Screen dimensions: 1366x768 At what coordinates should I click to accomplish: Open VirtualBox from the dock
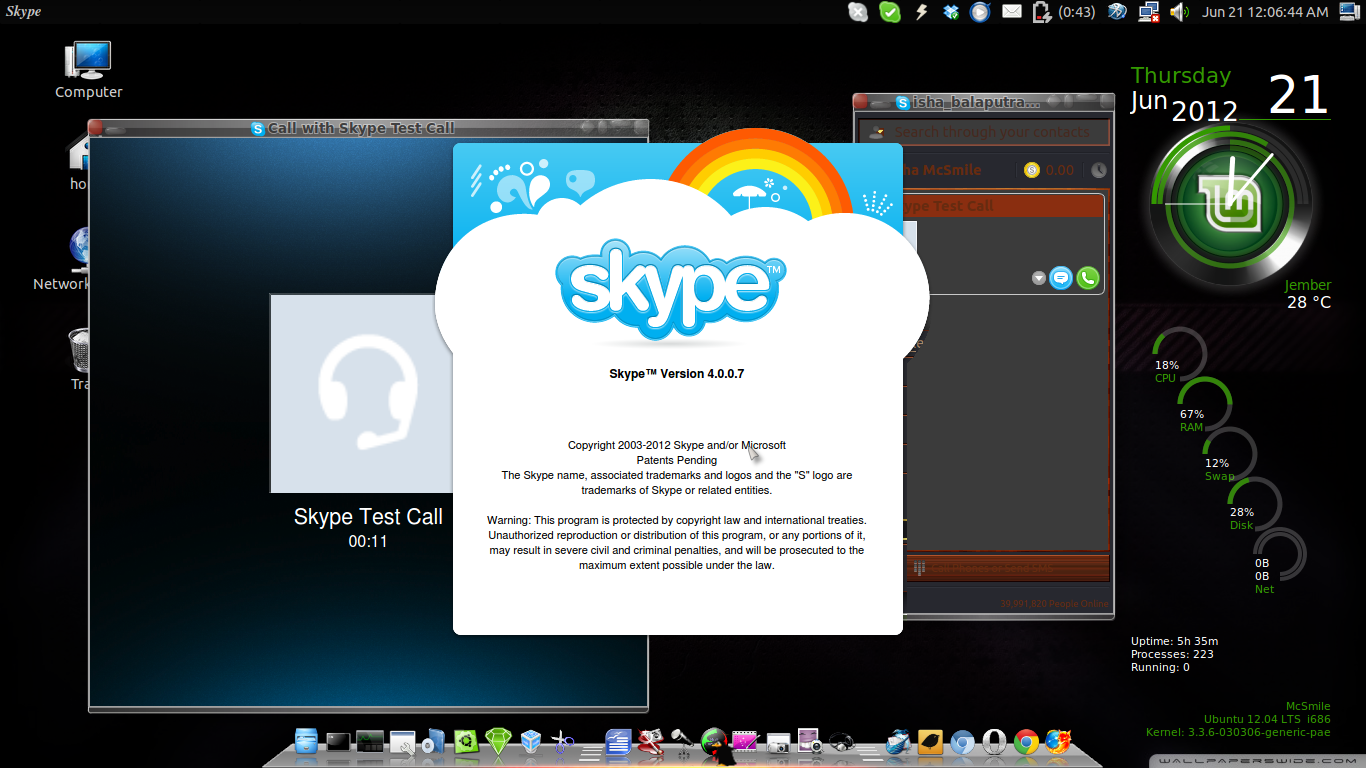click(530, 743)
